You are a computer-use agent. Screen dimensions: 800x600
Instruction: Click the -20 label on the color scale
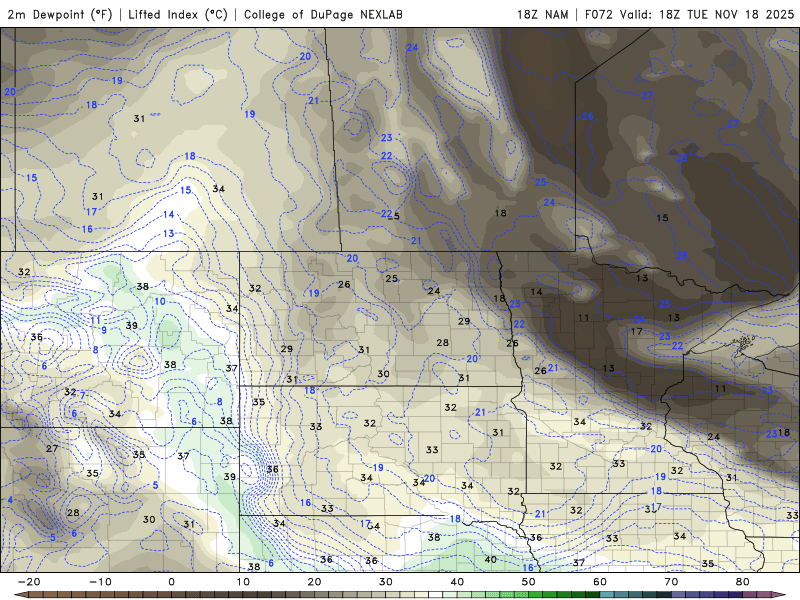(x=29, y=582)
